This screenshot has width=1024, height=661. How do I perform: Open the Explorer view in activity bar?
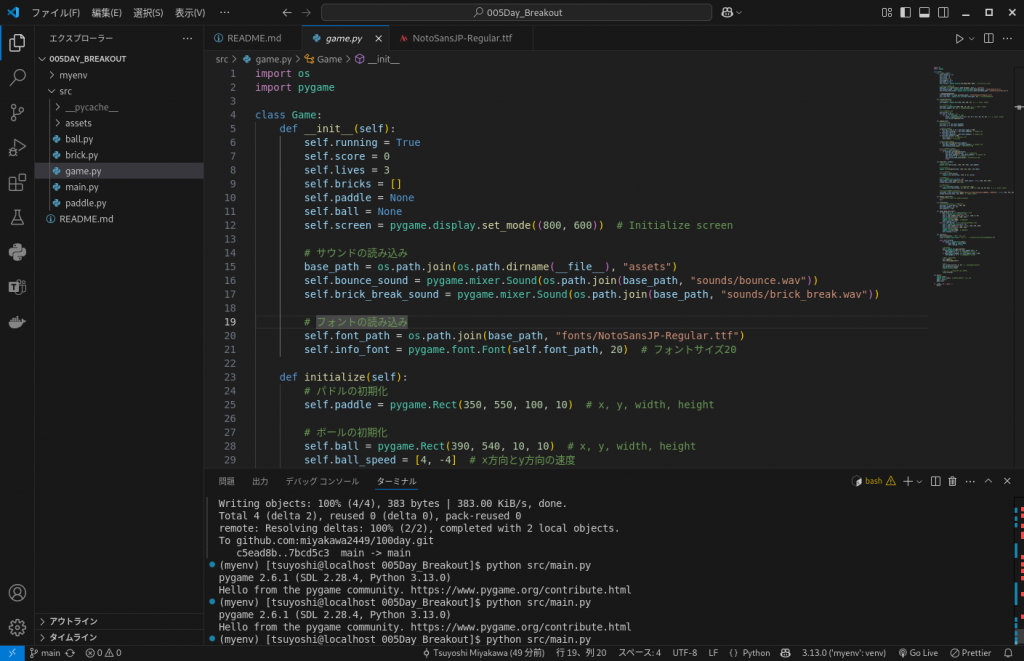point(17,43)
